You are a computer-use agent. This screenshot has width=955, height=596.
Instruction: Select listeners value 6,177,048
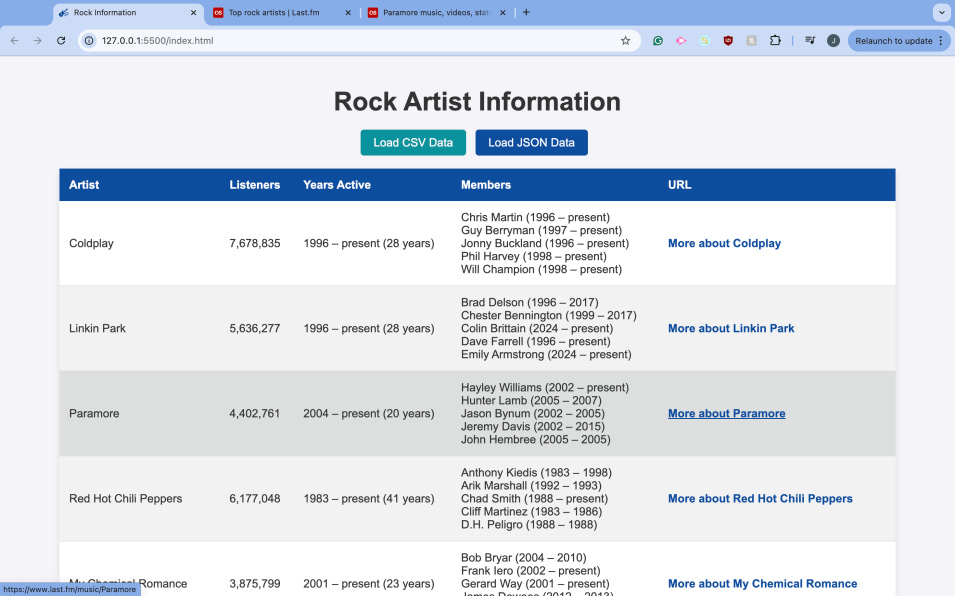[255, 499]
